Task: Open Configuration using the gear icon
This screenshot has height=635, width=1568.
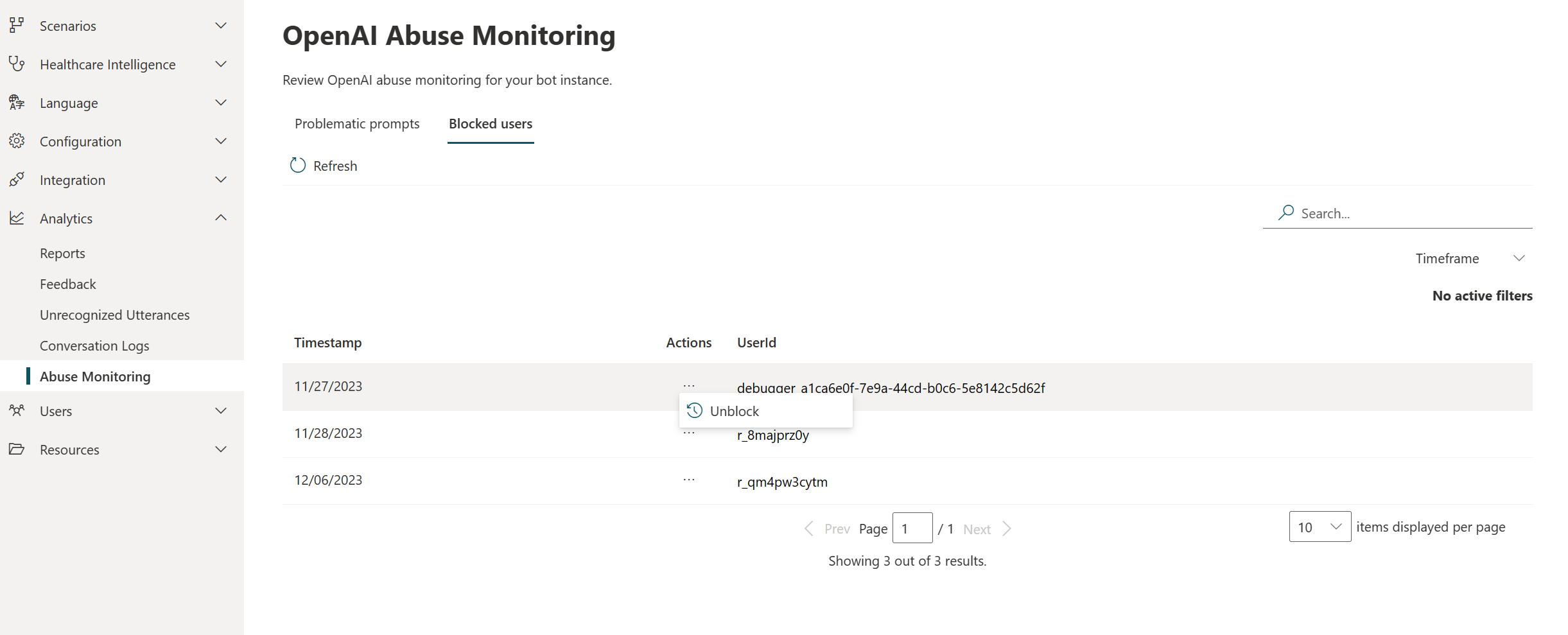Action: point(17,141)
